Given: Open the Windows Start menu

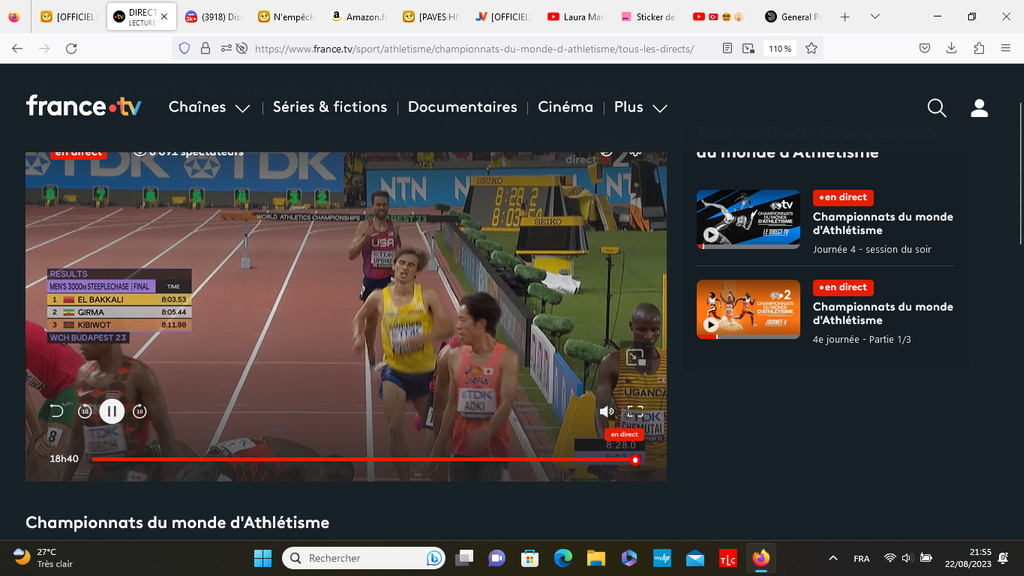Looking at the screenshot, I should [x=263, y=558].
